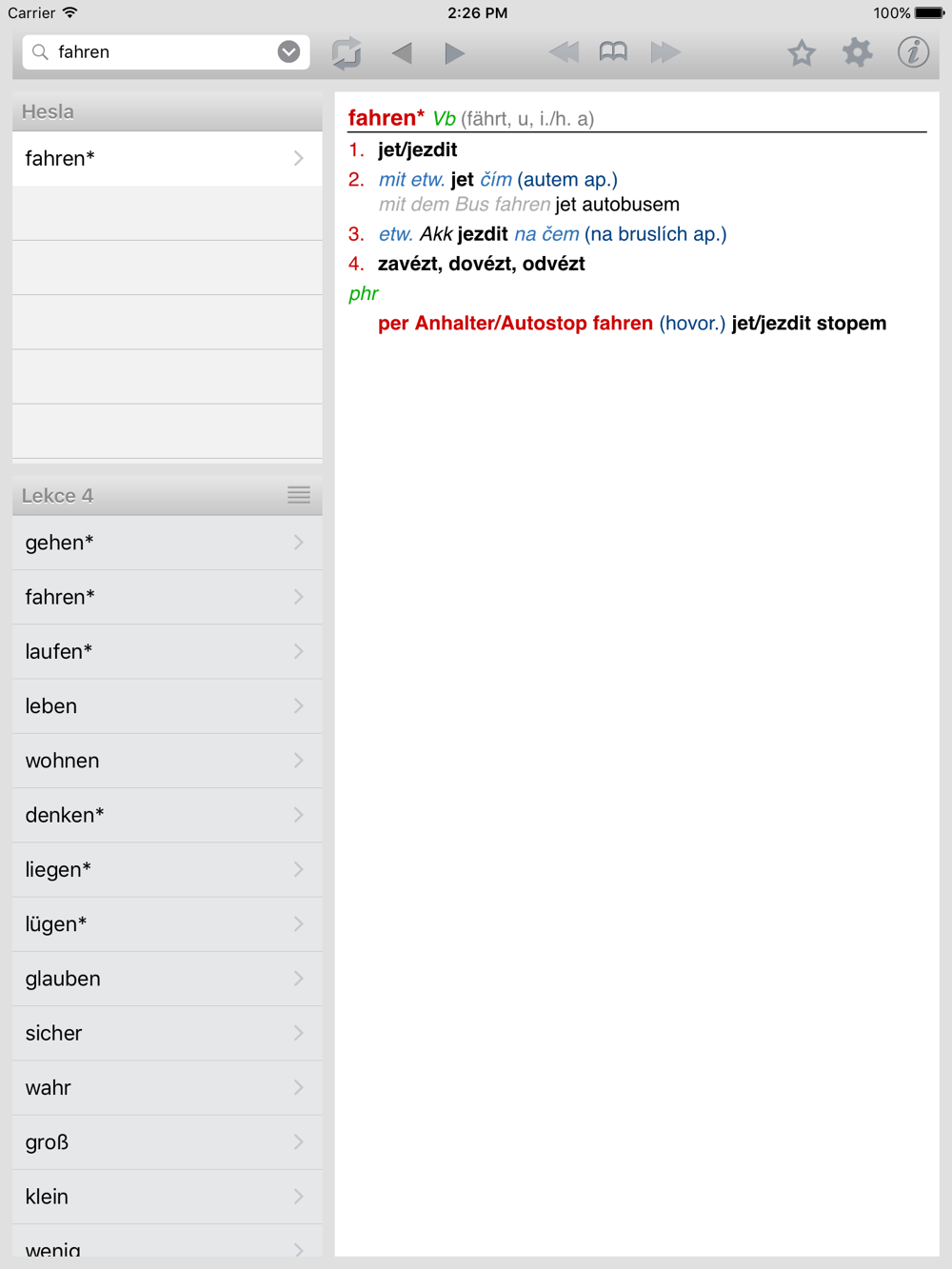This screenshot has height=1269, width=952.
Task: Jump to next entry with double-right arrows
Action: pyautogui.click(x=665, y=52)
